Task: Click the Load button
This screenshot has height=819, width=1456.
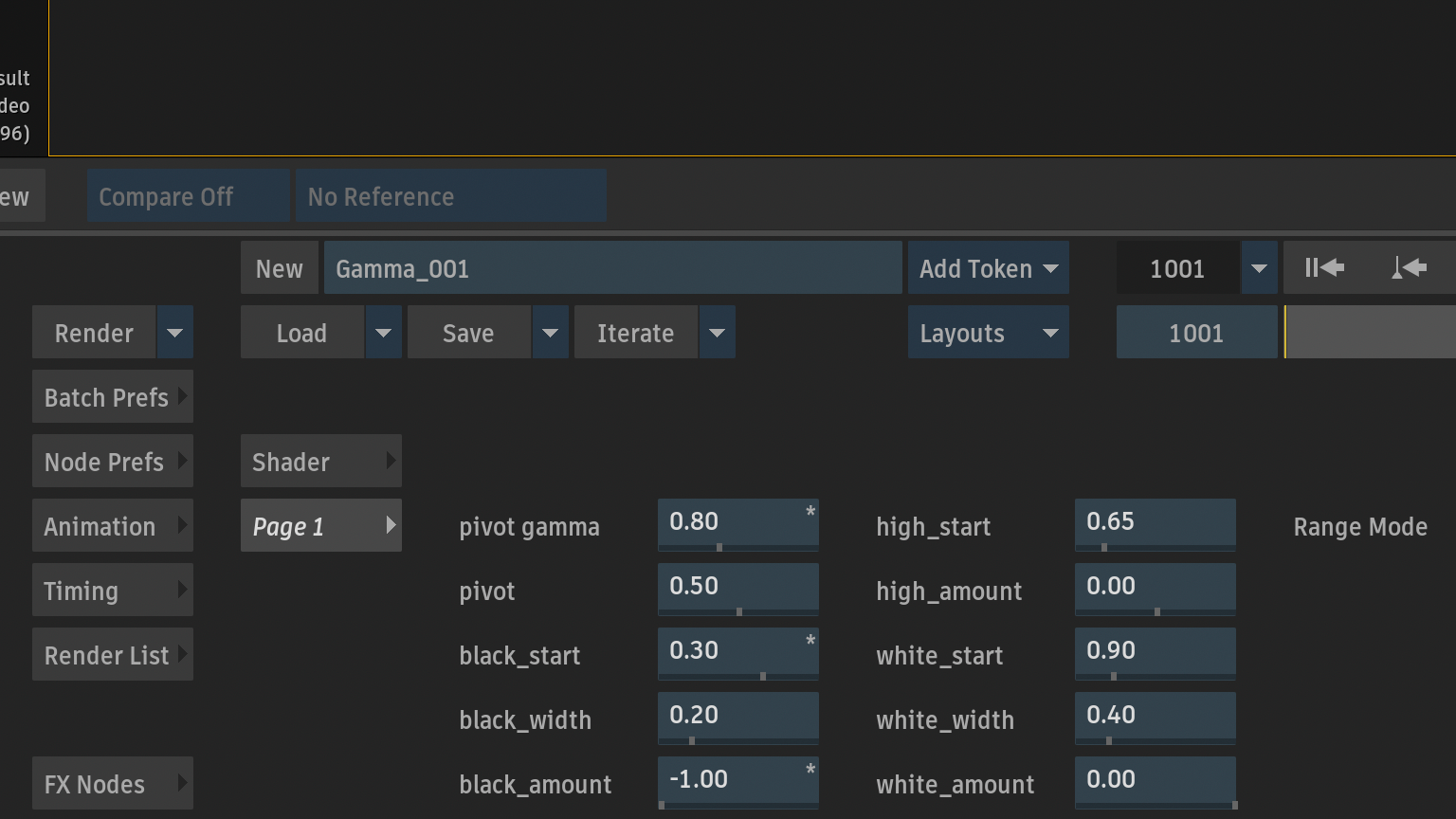Action: tap(302, 333)
